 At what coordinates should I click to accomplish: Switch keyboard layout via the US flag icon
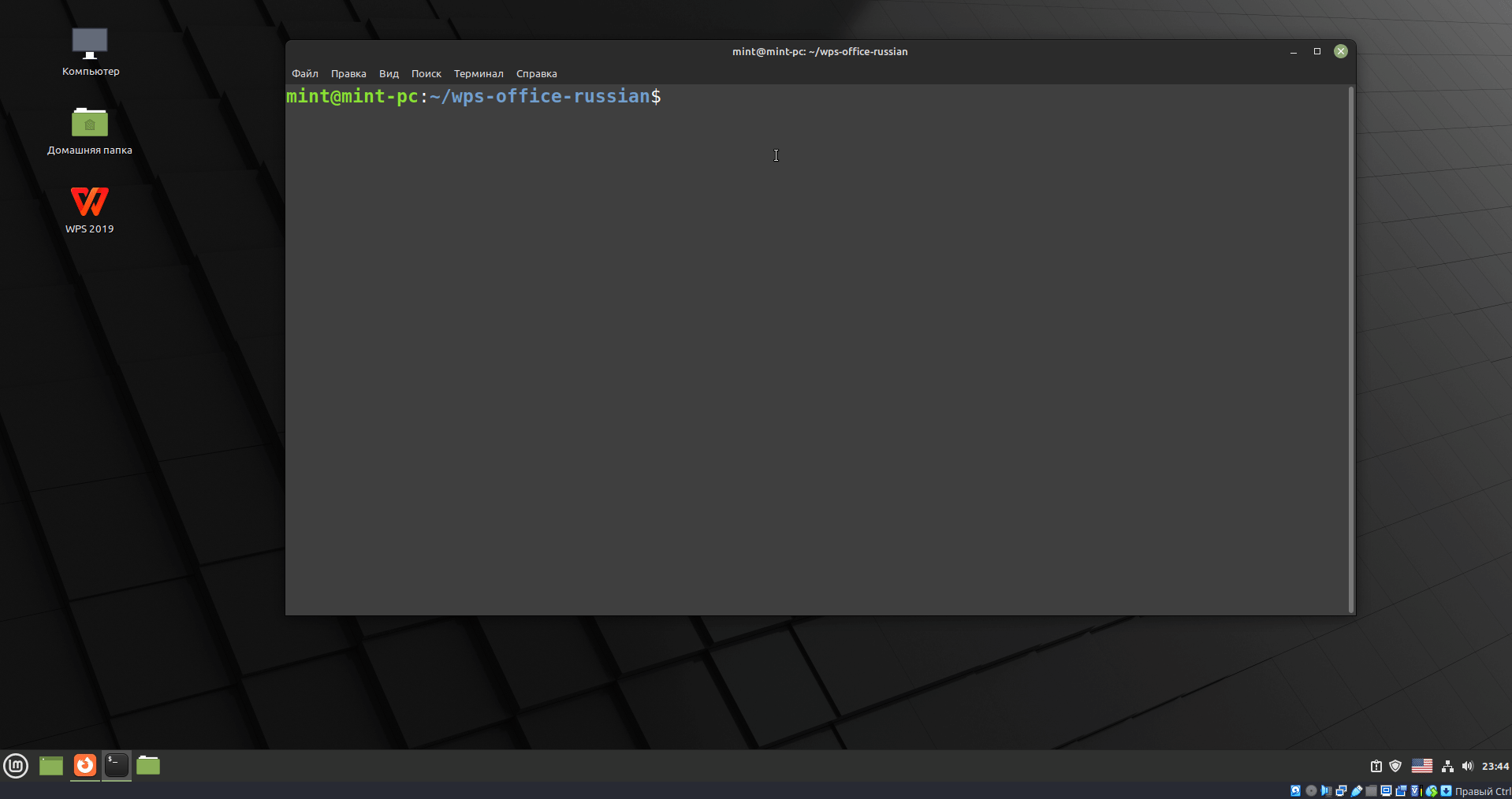coord(1422,765)
